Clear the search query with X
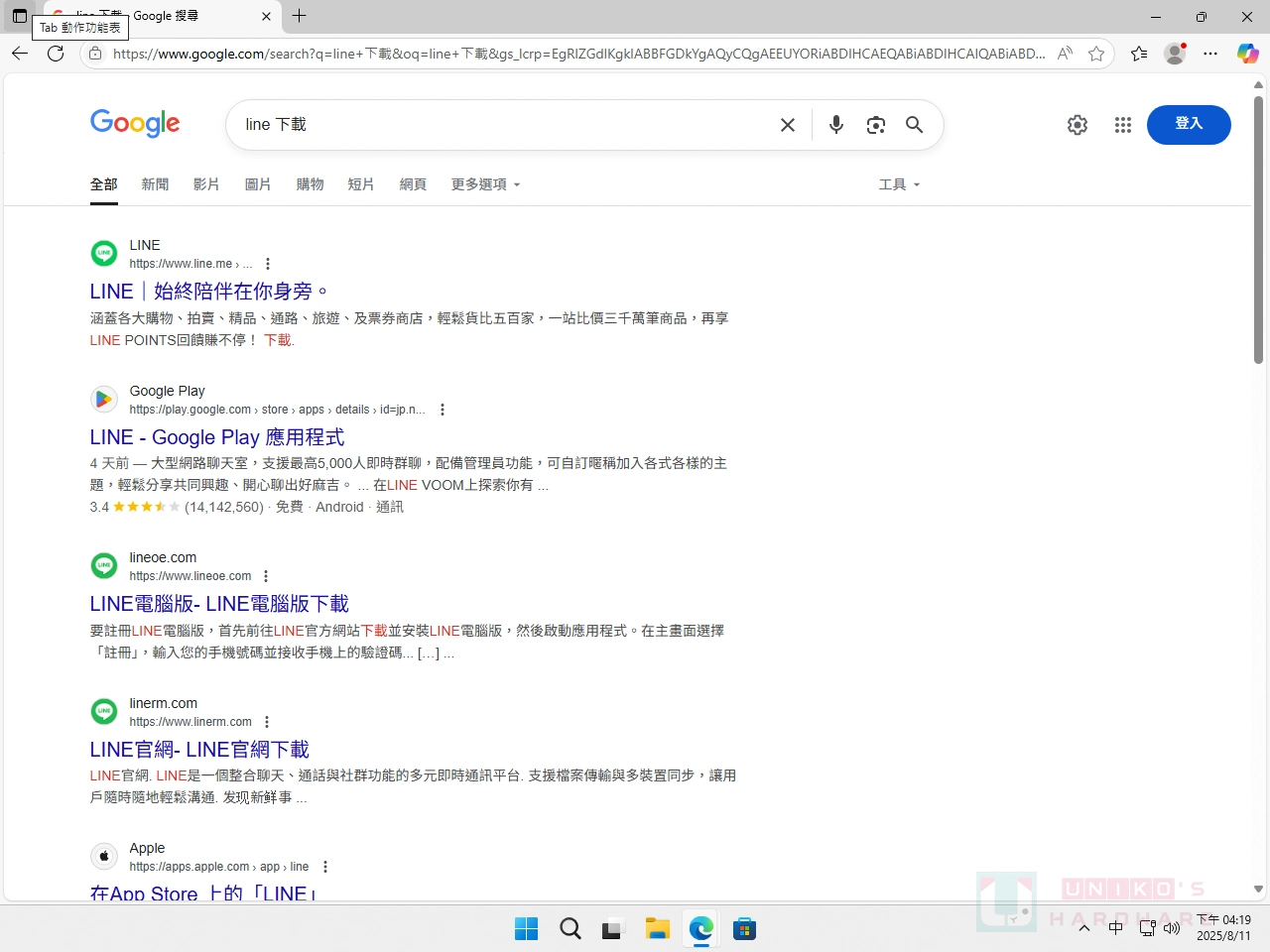 click(x=788, y=125)
